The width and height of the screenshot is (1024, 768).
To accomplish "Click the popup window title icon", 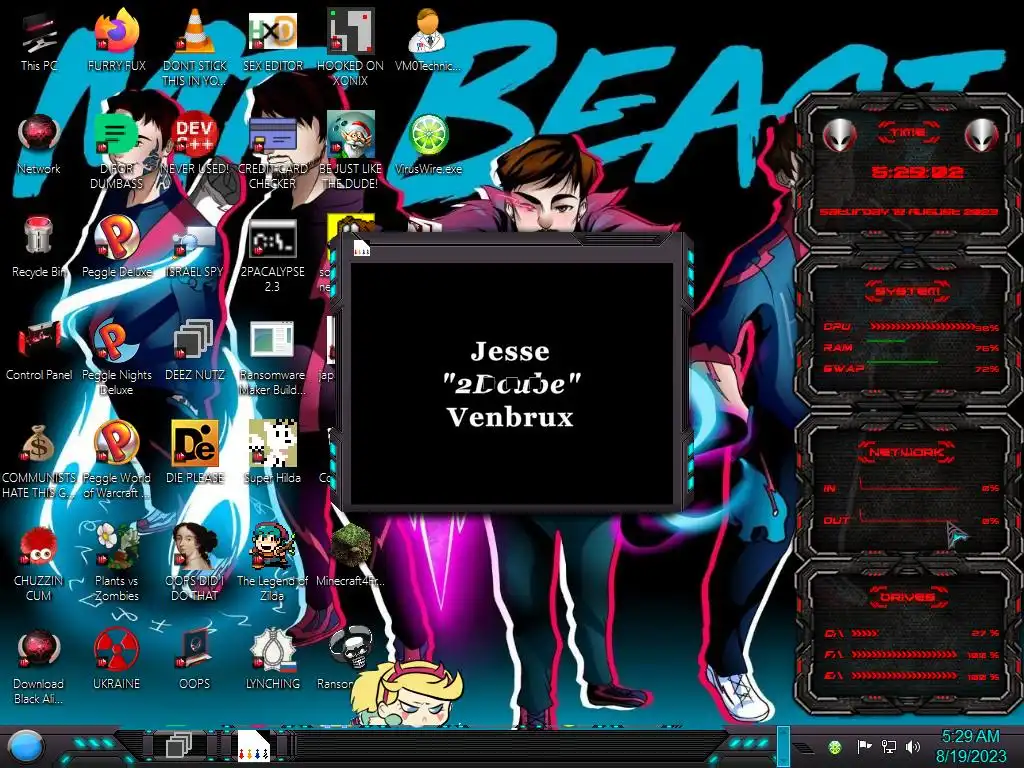I will tap(362, 248).
